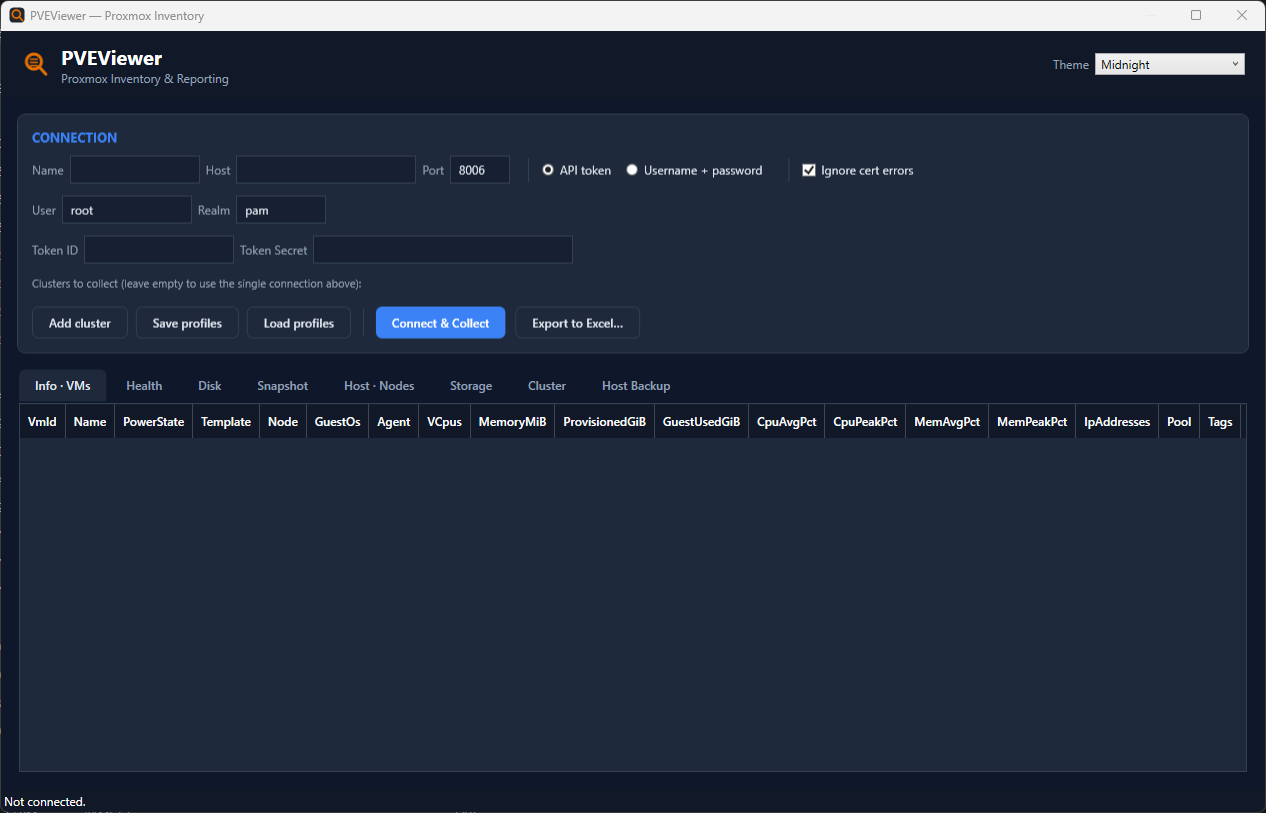
Task: Click the Load profiles button
Action: [299, 323]
